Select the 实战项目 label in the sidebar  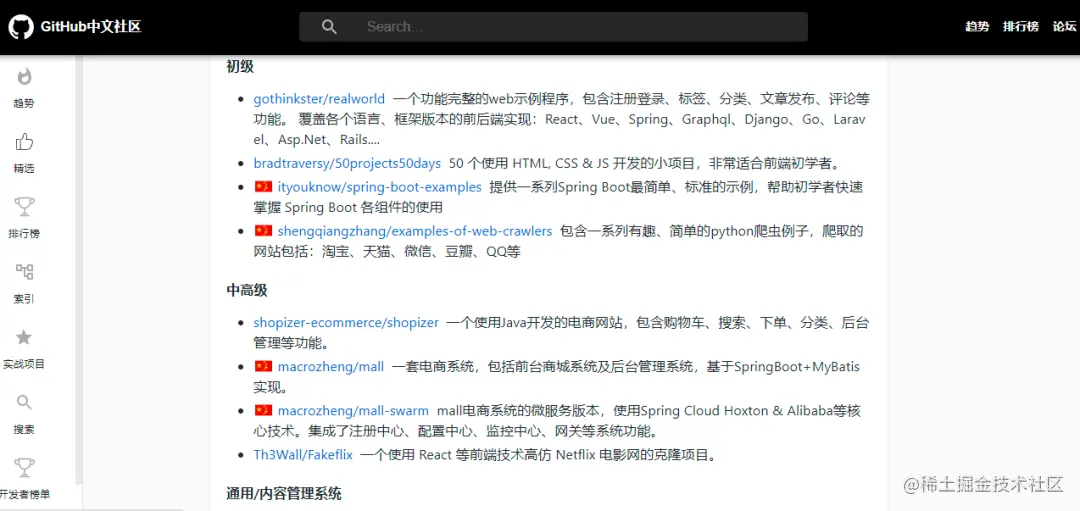24,364
